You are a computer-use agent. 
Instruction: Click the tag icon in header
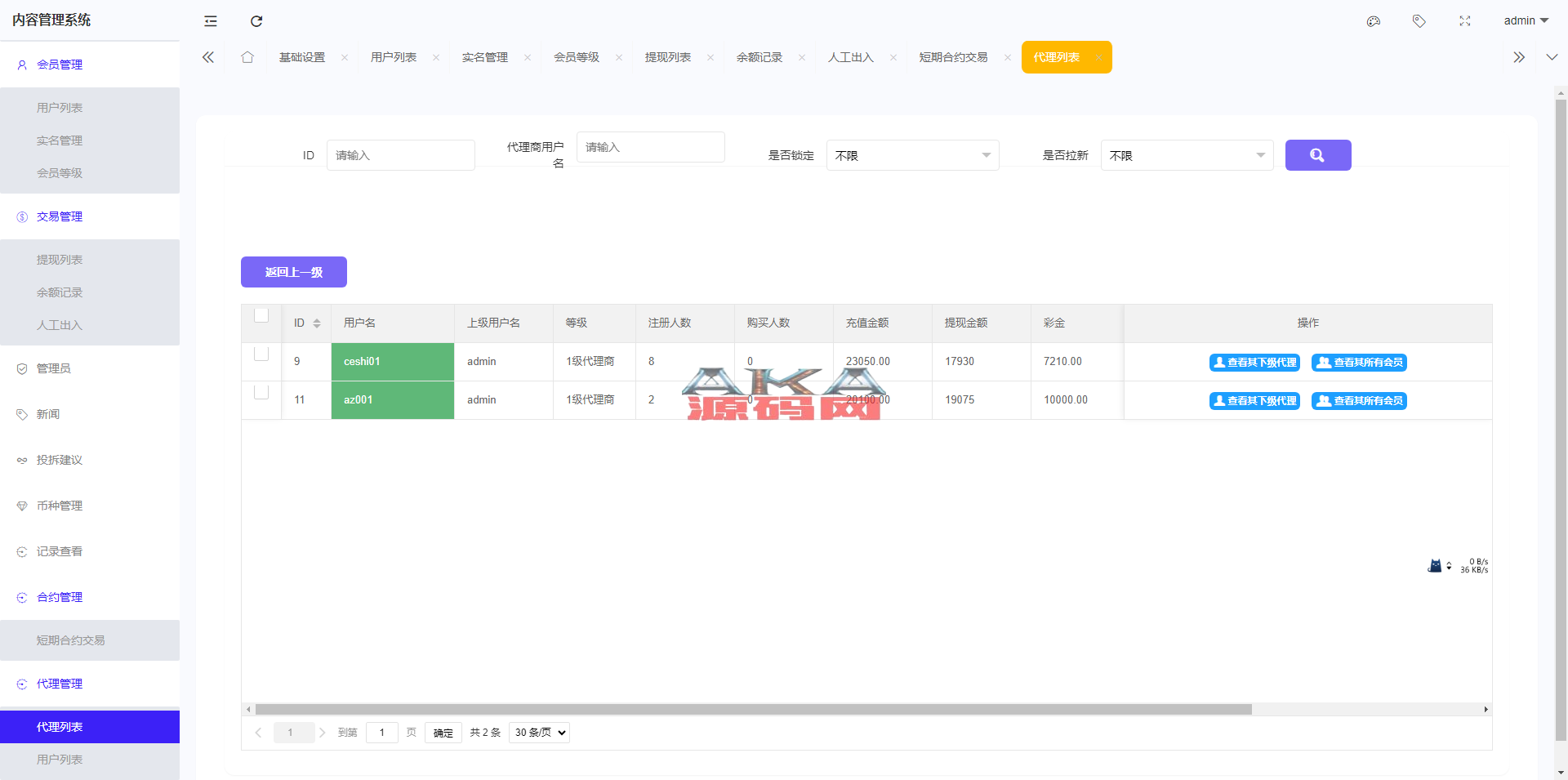click(x=1419, y=21)
